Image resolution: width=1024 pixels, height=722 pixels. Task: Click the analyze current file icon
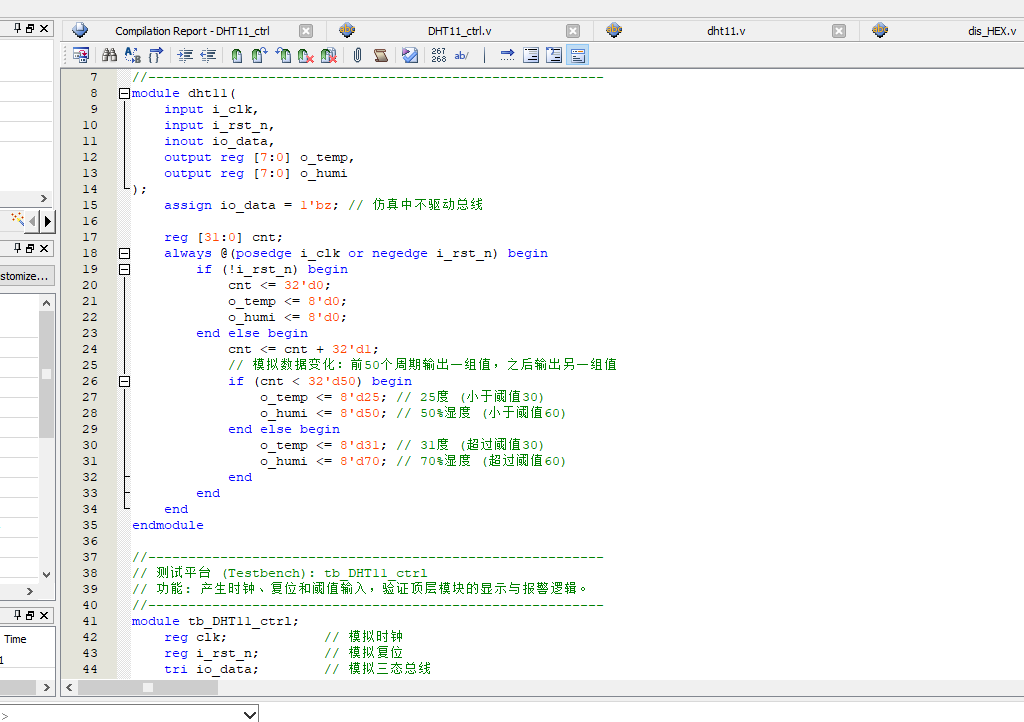coord(409,55)
